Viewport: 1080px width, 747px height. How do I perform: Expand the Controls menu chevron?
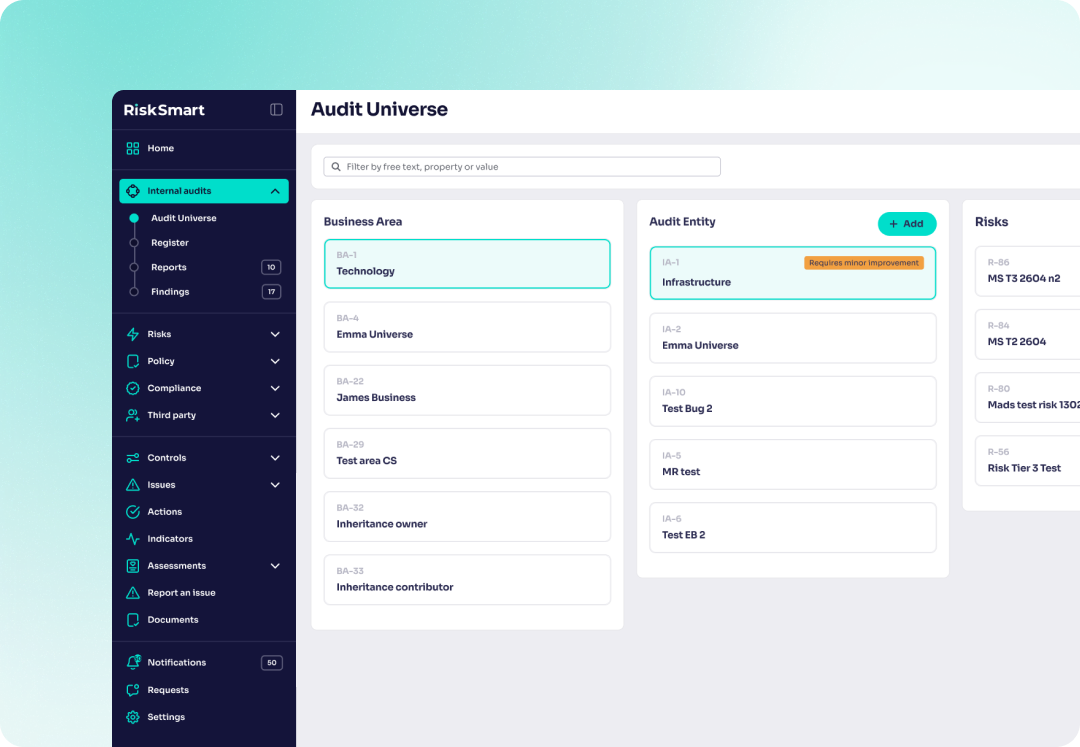pos(275,457)
